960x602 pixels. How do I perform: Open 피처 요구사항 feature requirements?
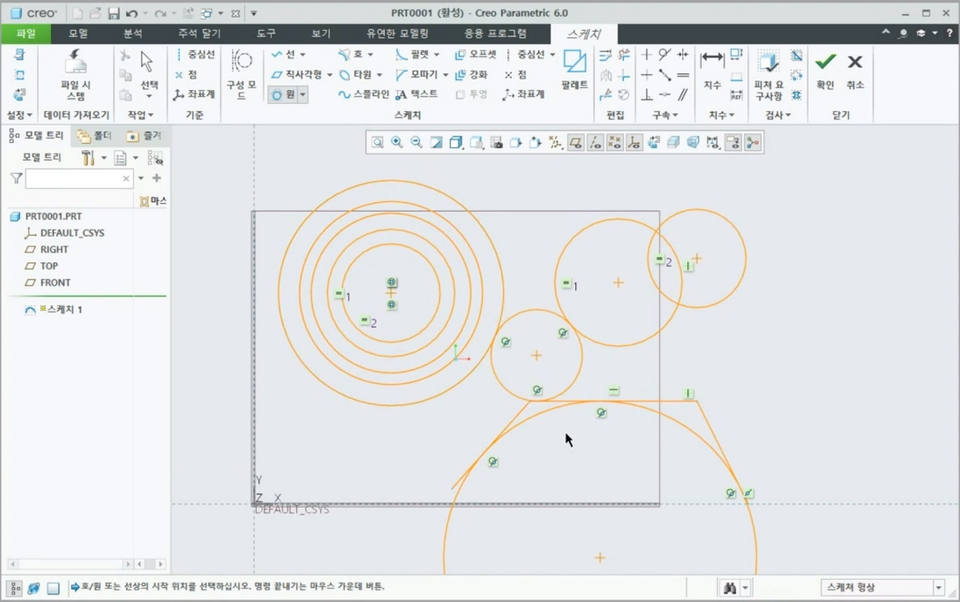pyautogui.click(x=768, y=75)
